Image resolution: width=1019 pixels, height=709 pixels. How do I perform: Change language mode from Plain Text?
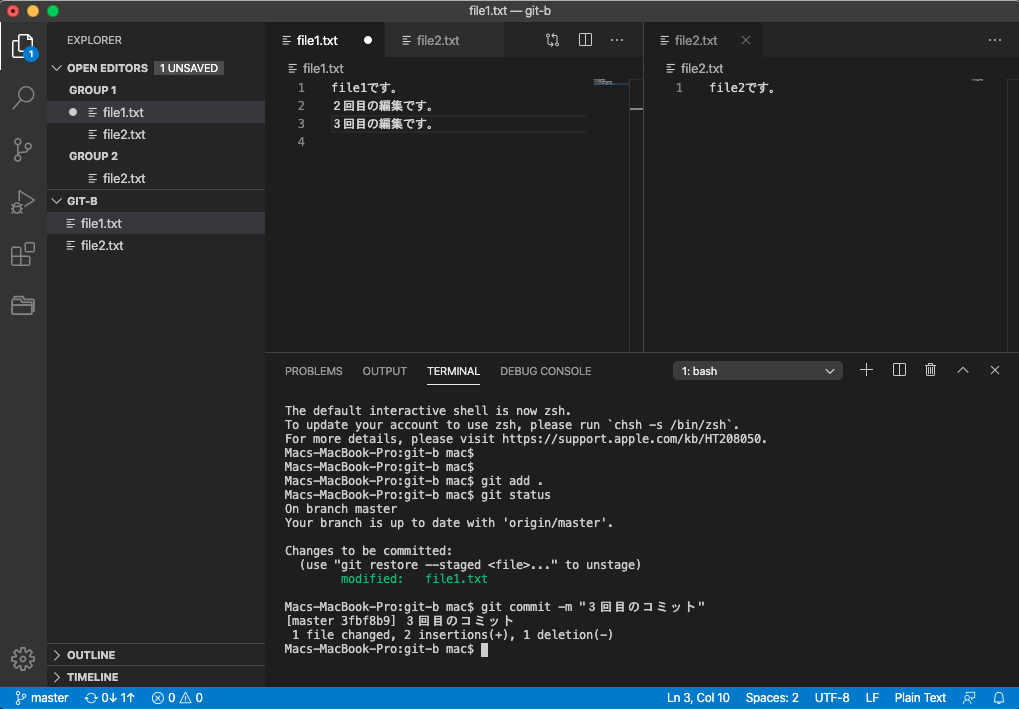[x=920, y=698]
